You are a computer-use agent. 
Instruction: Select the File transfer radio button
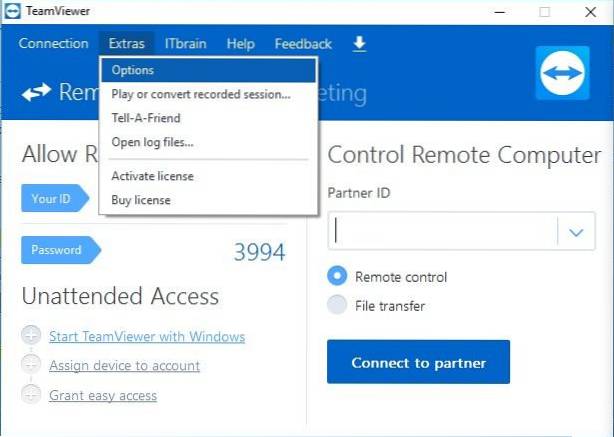point(337,306)
